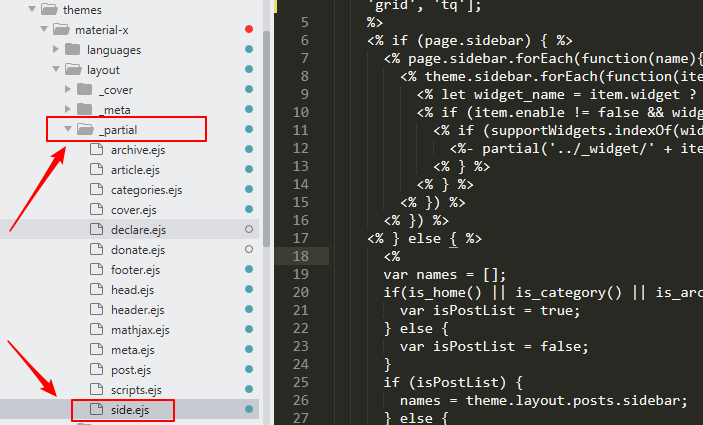Click the post.ejs file icon

click(96, 369)
